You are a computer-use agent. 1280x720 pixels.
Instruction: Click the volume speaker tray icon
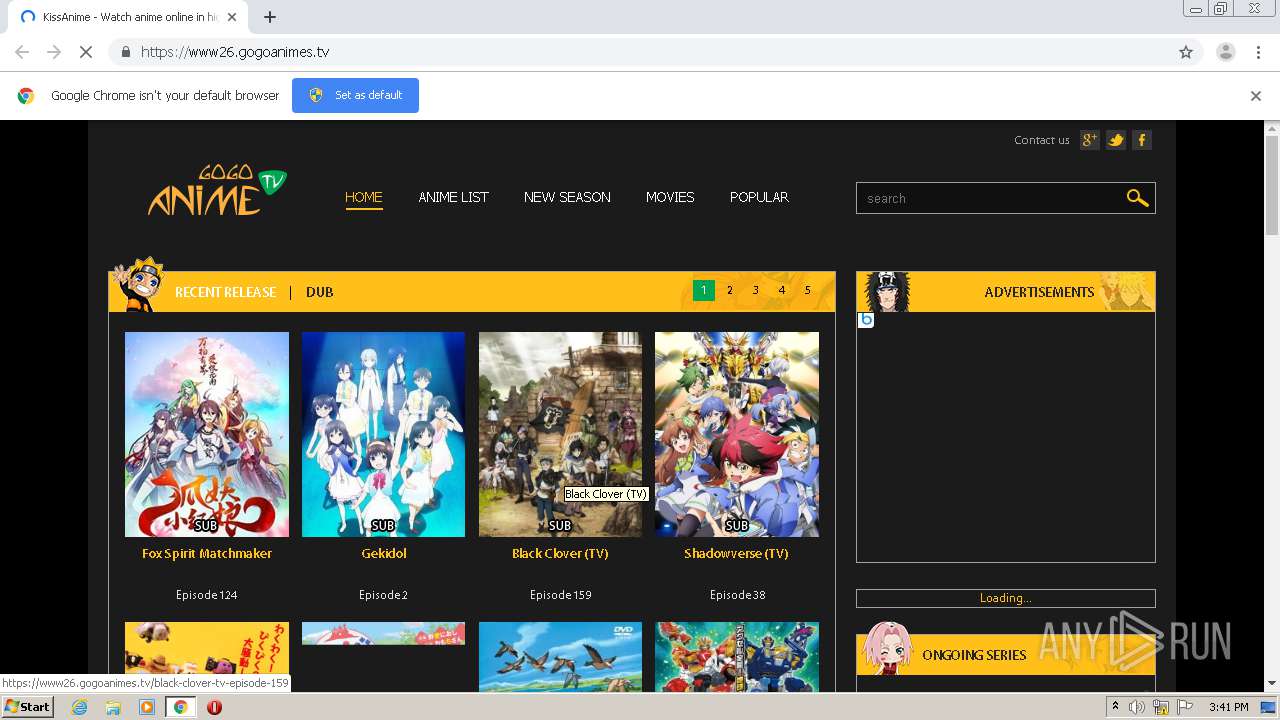point(1137,707)
